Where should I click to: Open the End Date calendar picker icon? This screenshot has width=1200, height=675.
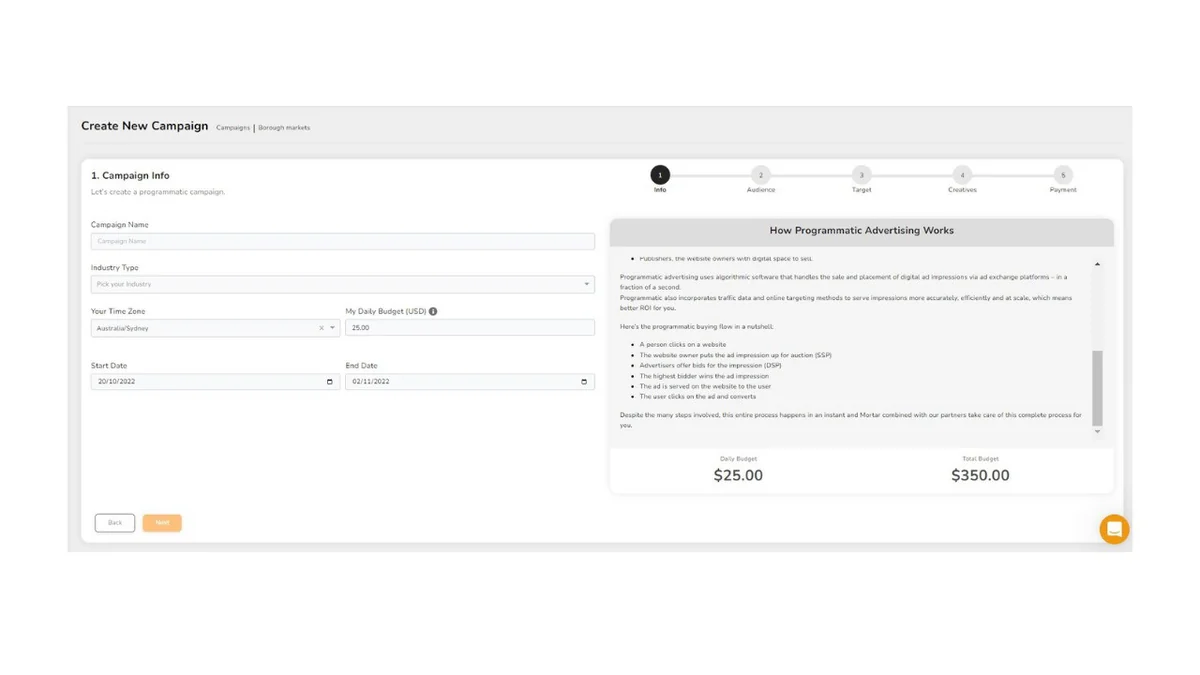[584, 382]
